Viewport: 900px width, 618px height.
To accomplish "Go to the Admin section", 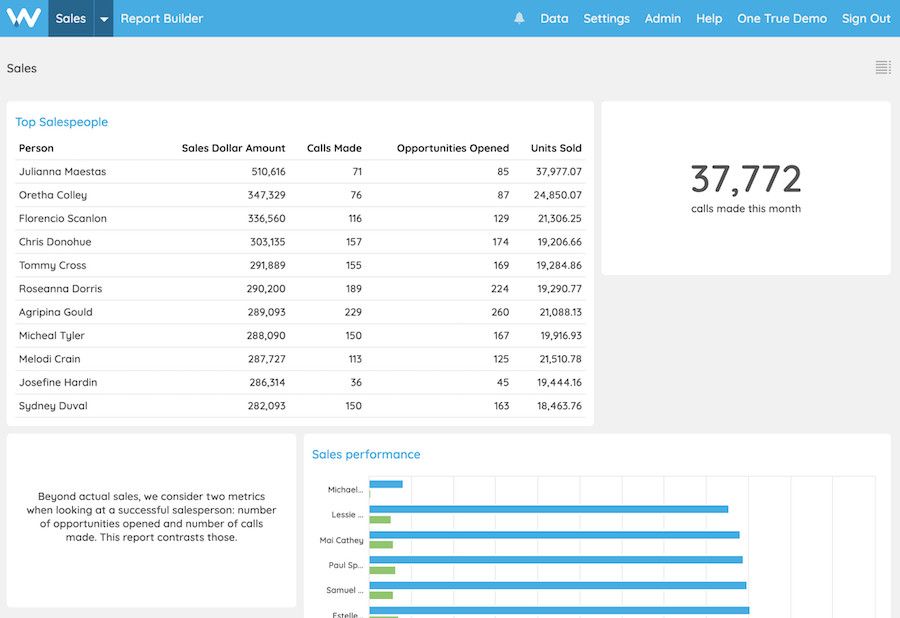I will [x=662, y=18].
